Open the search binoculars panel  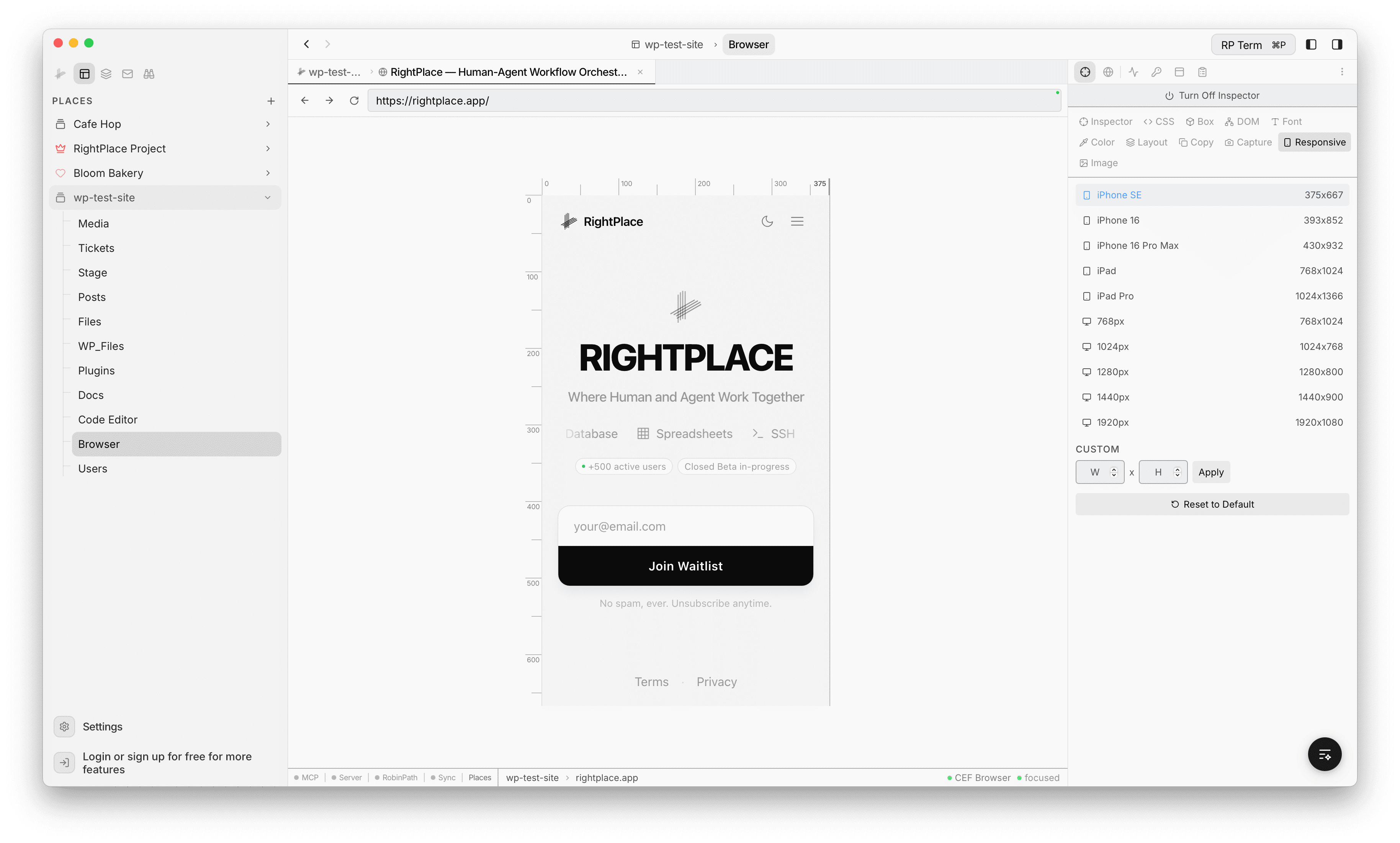[x=149, y=73]
